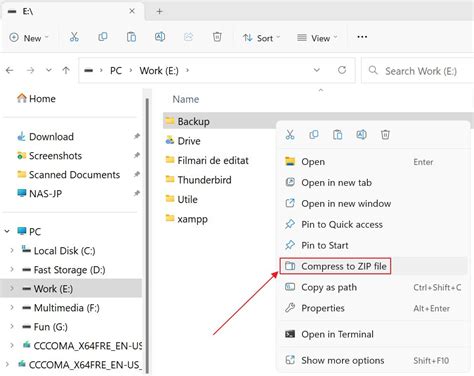The image size is (474, 376).
Task: Click the Cut icon in the context menu
Action: 290,135
